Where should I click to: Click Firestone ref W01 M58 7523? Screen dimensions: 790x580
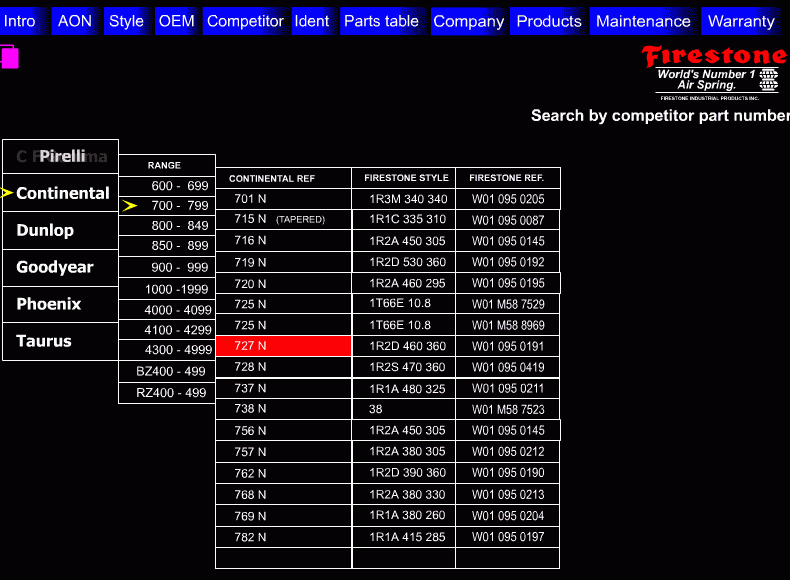click(x=508, y=409)
